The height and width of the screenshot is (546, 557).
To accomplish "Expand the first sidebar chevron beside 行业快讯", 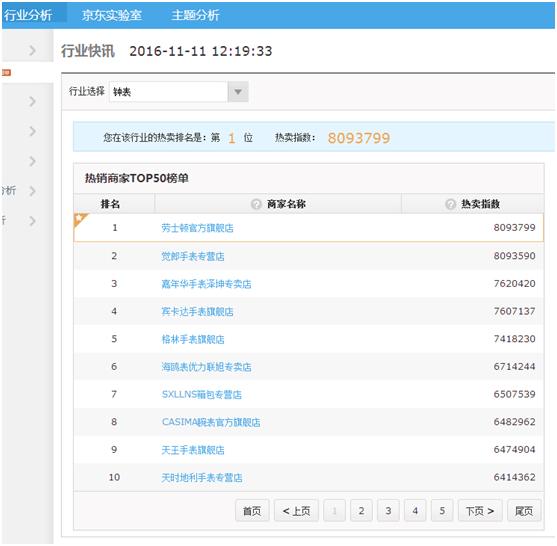I will pyautogui.click(x=32, y=50).
